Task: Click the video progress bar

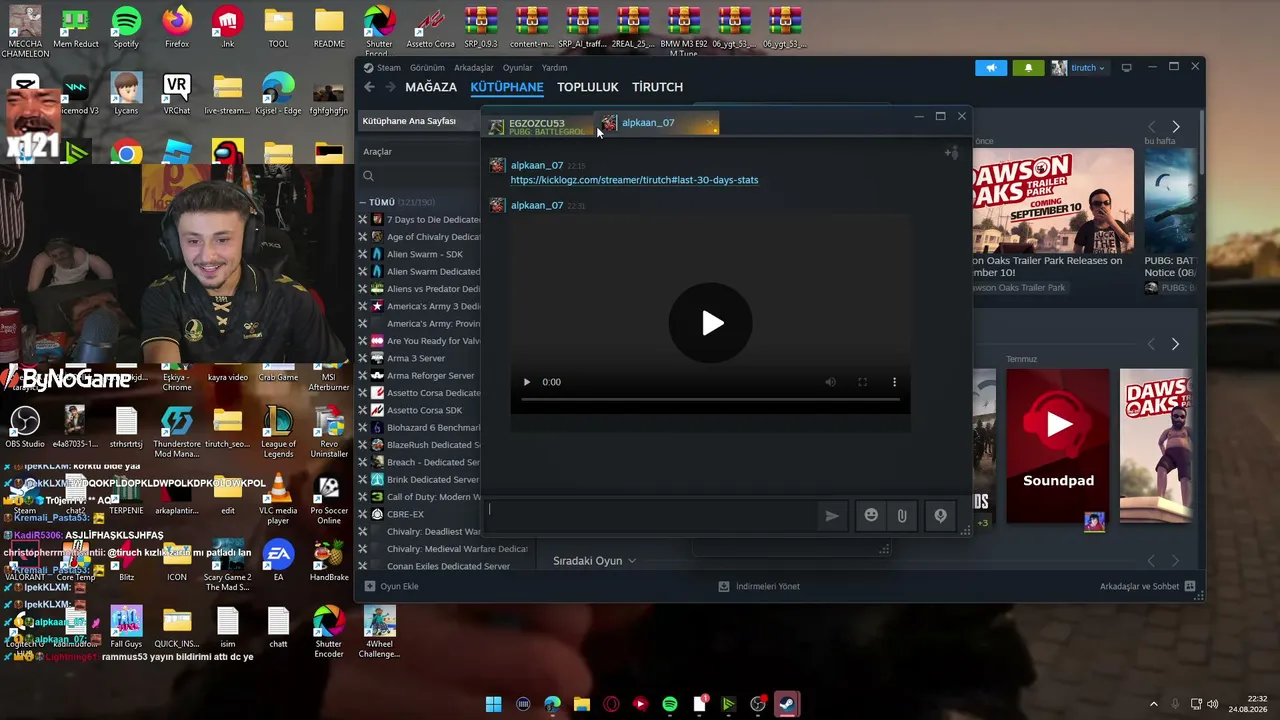Action: [710, 399]
